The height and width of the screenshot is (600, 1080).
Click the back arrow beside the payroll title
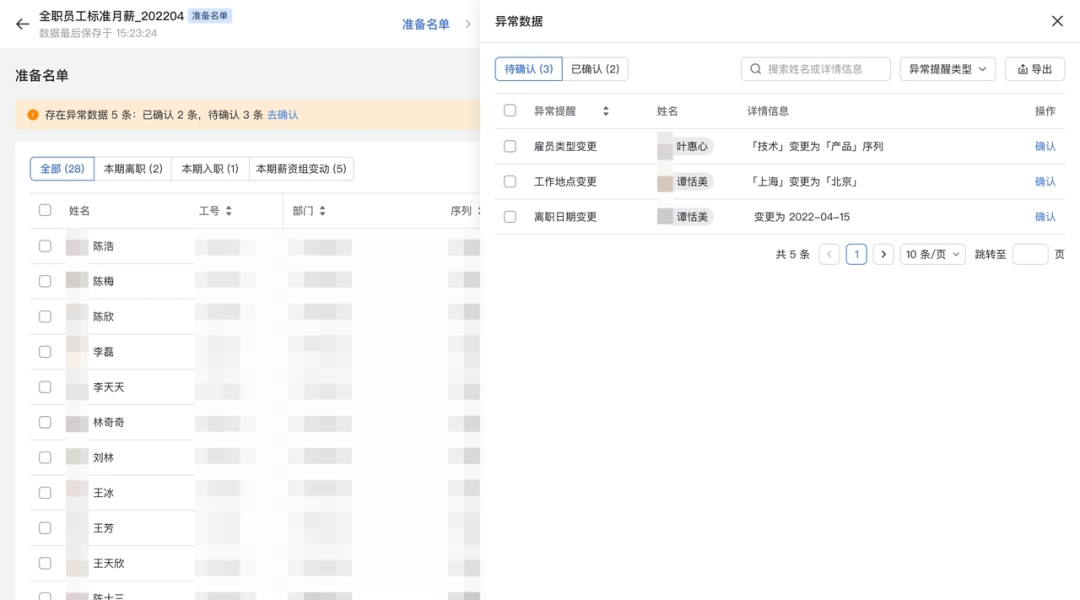22,24
